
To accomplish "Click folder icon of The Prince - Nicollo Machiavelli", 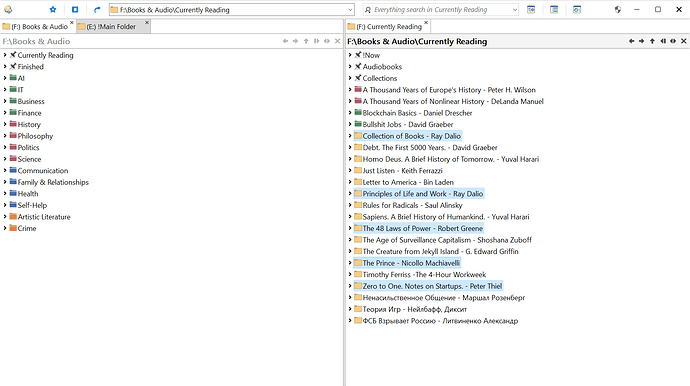I will (x=358, y=263).
